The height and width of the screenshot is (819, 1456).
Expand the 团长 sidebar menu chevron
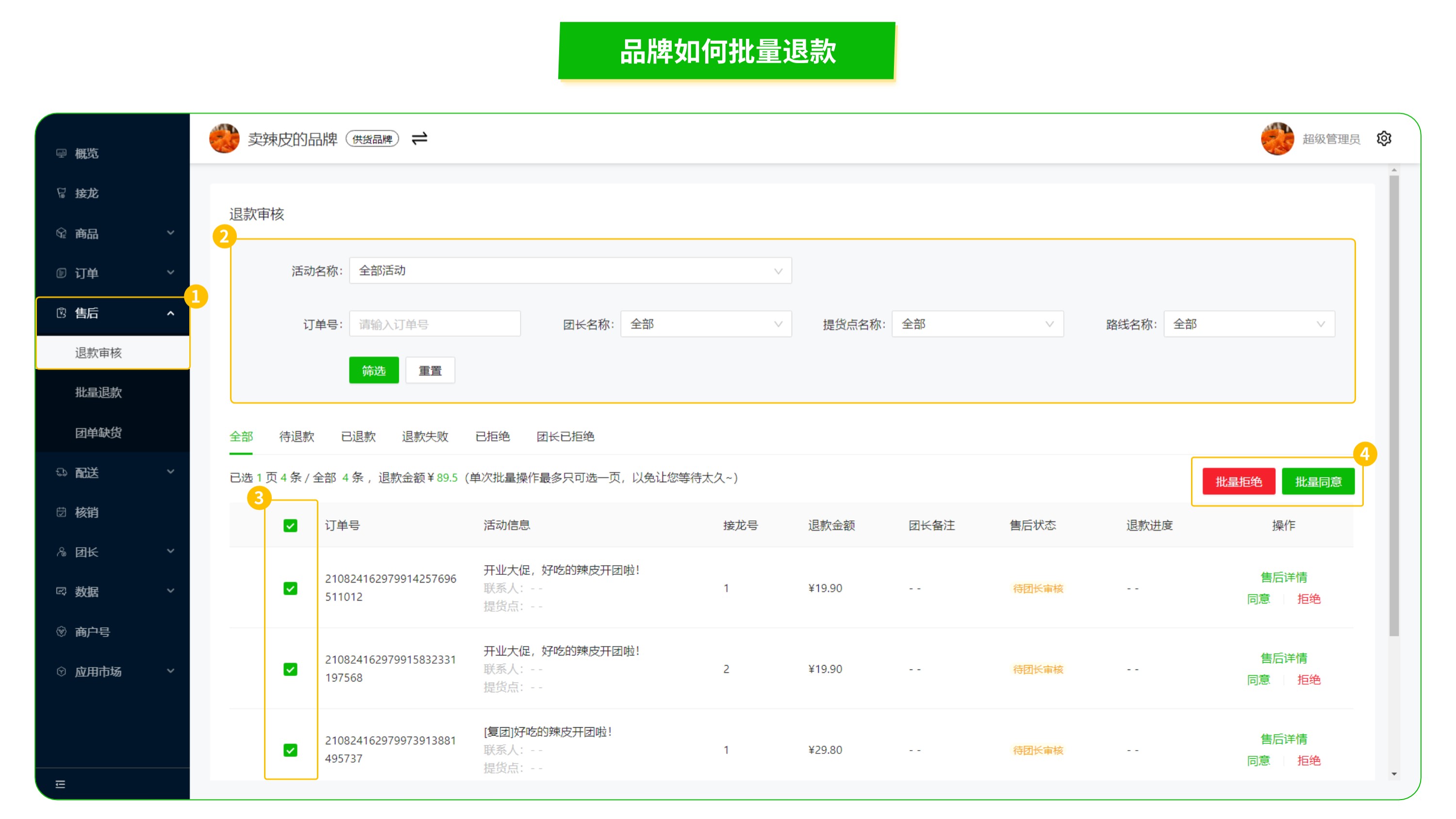pyautogui.click(x=170, y=552)
